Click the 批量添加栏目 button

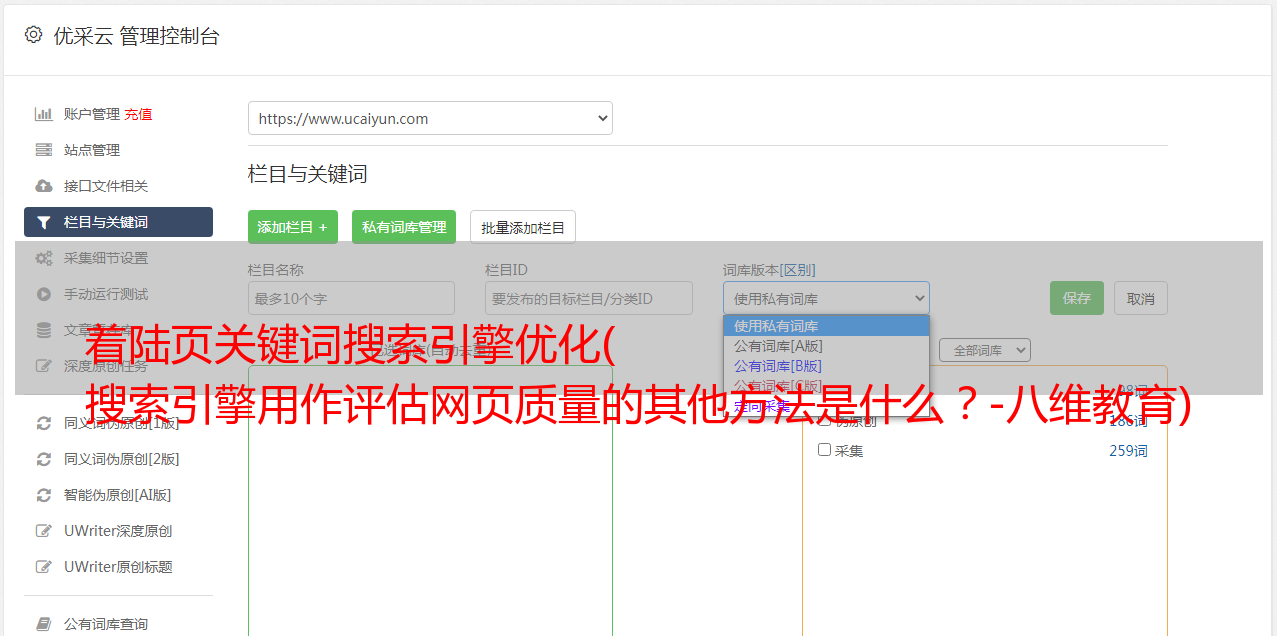pyautogui.click(x=523, y=227)
